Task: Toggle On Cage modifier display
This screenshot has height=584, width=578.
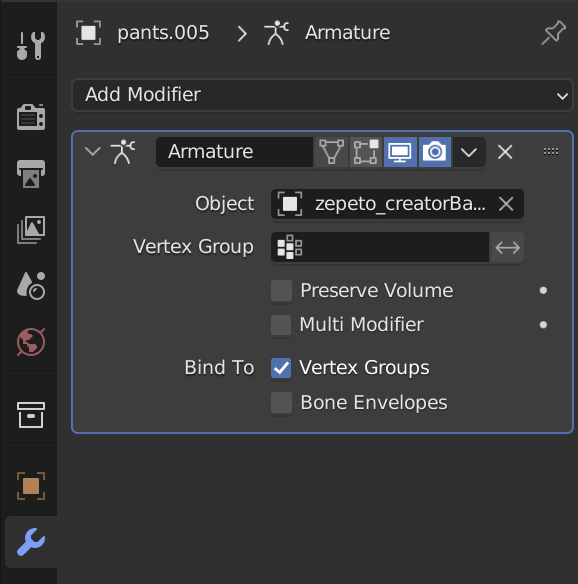Action: coord(331,152)
